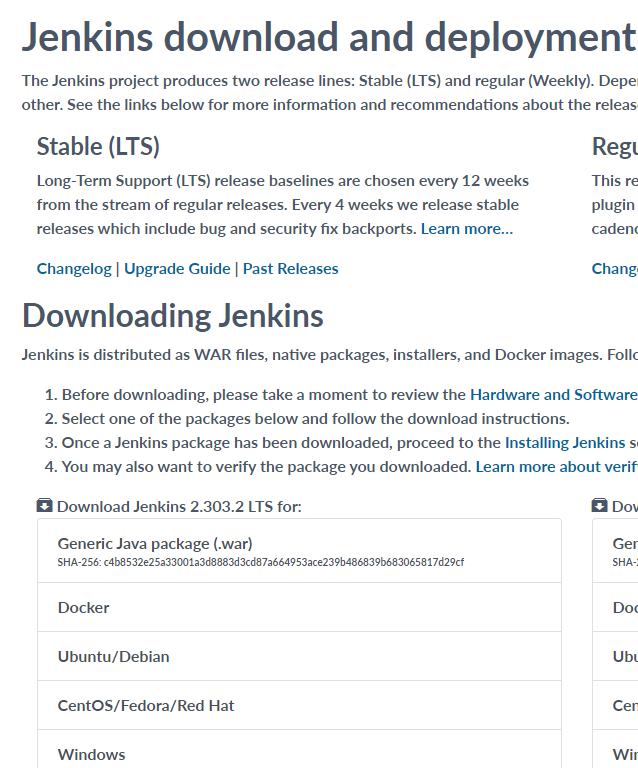Click step 2 'Select one of the packages' text

[315, 419]
